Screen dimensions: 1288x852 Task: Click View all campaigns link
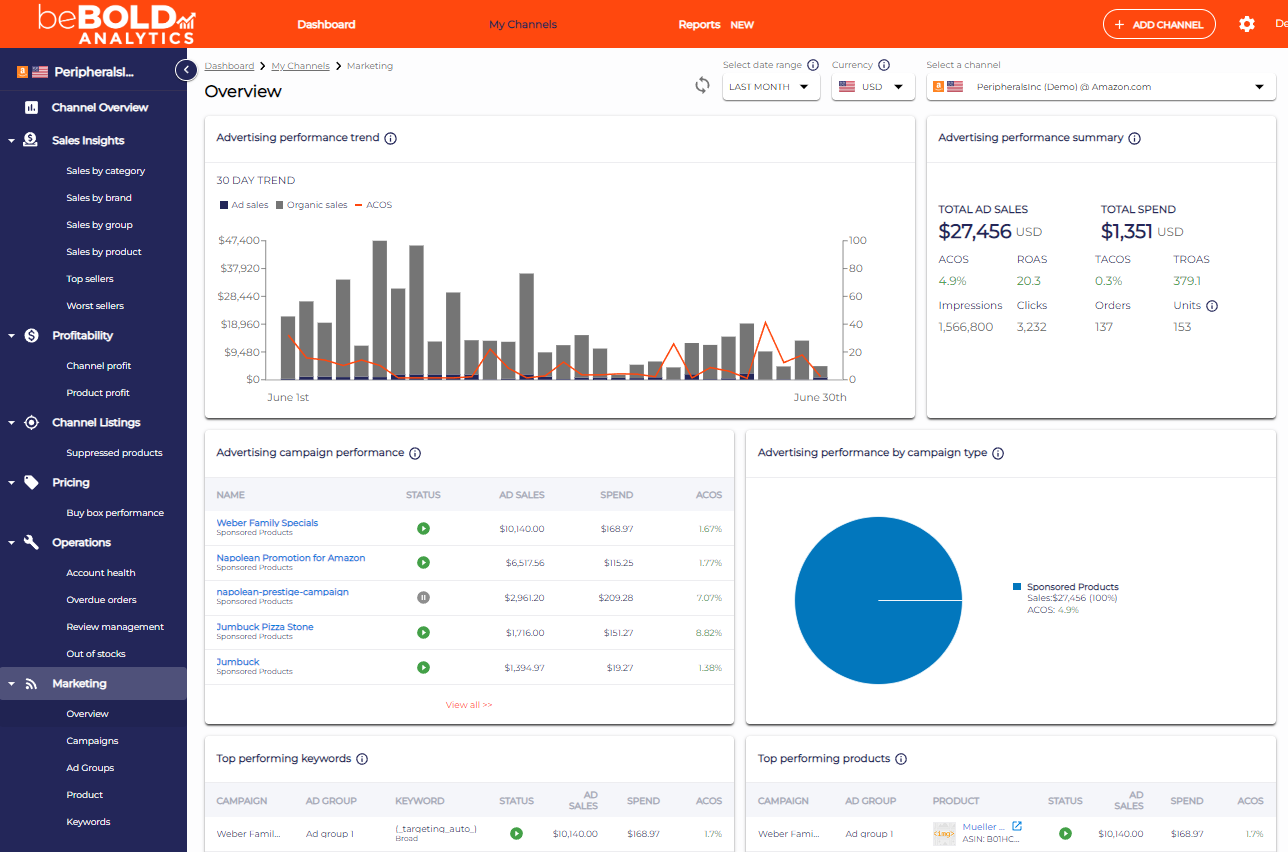pos(469,705)
